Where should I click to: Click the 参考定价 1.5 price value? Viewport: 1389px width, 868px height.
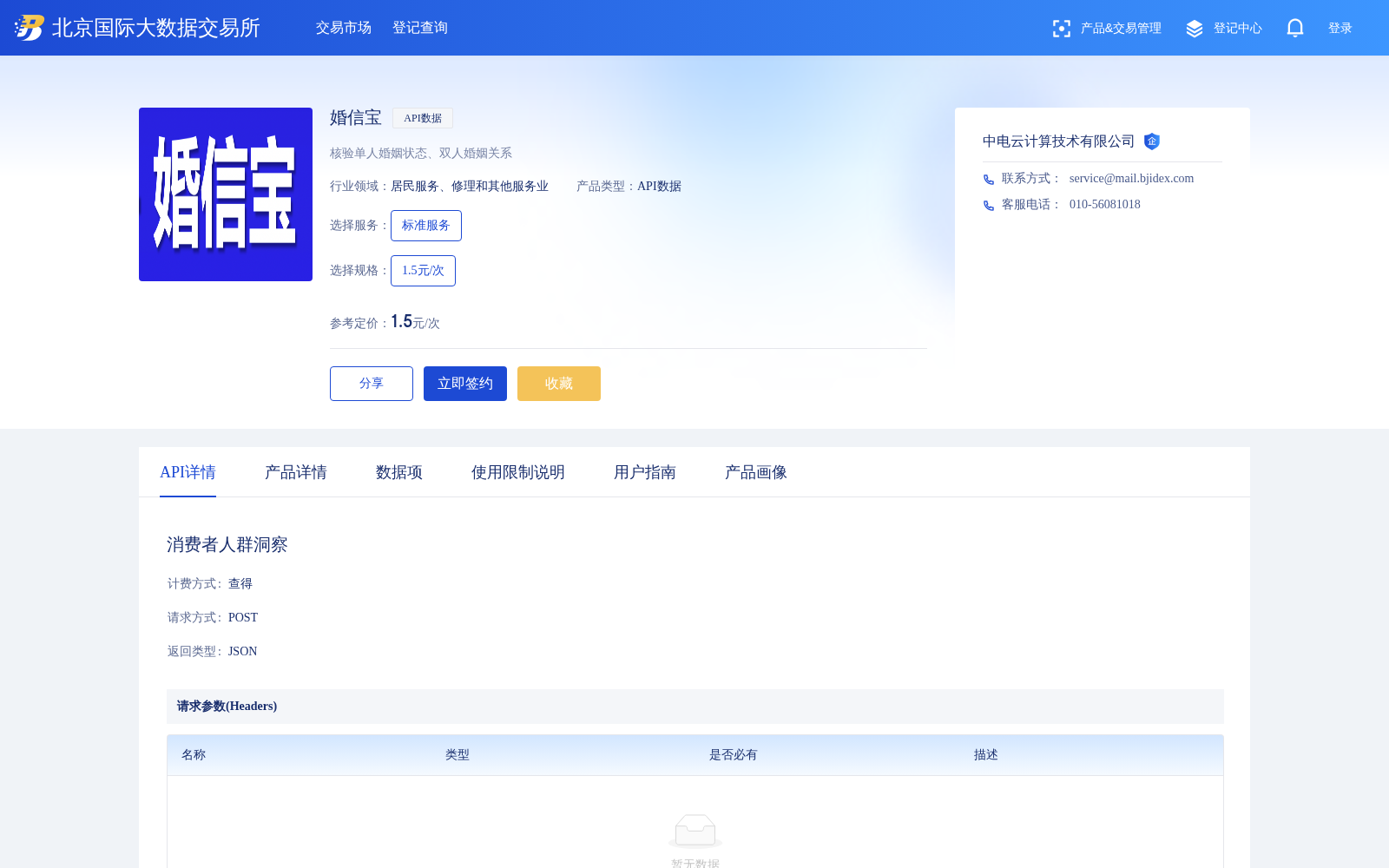[401, 322]
